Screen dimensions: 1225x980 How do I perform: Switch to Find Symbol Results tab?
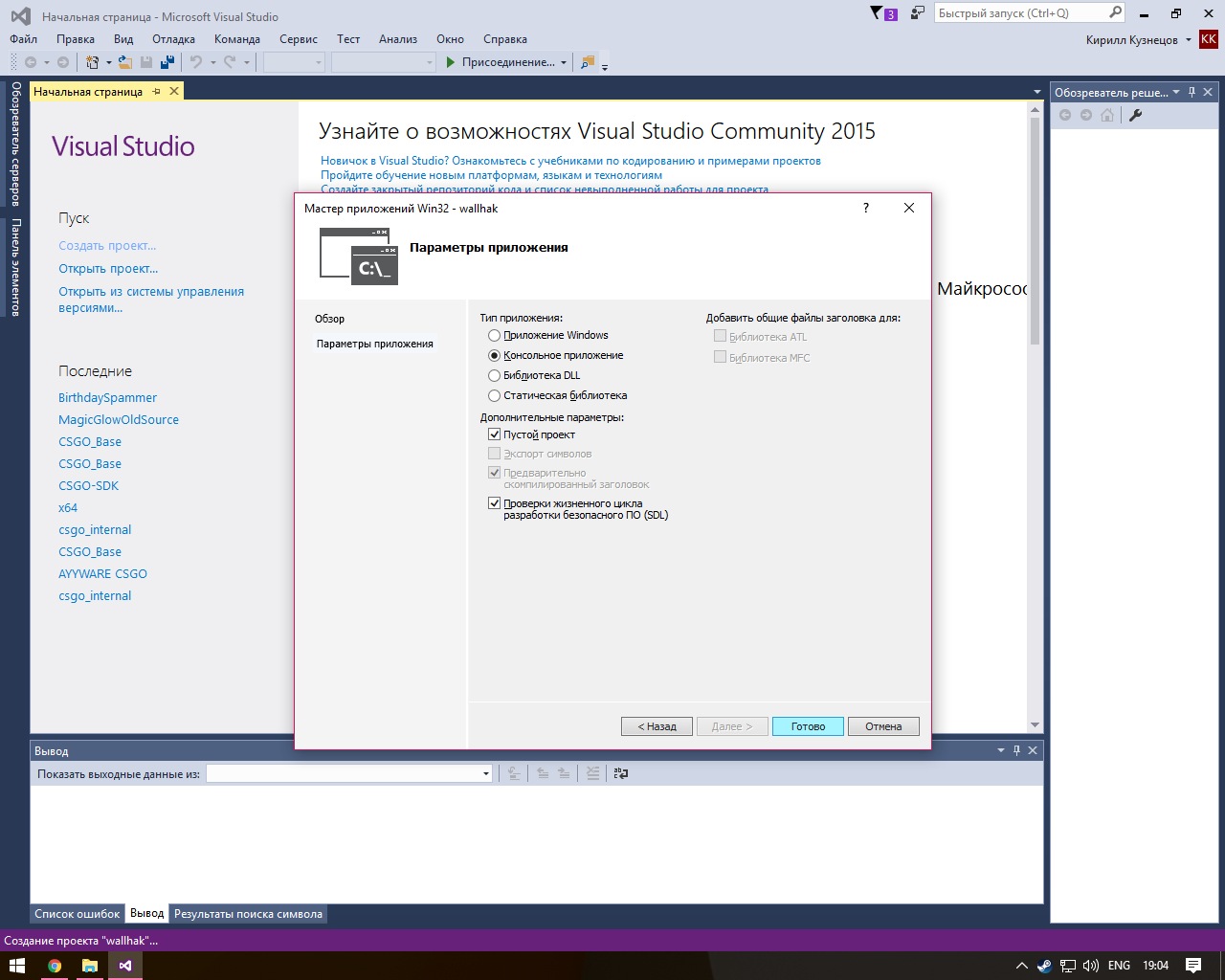coord(248,914)
